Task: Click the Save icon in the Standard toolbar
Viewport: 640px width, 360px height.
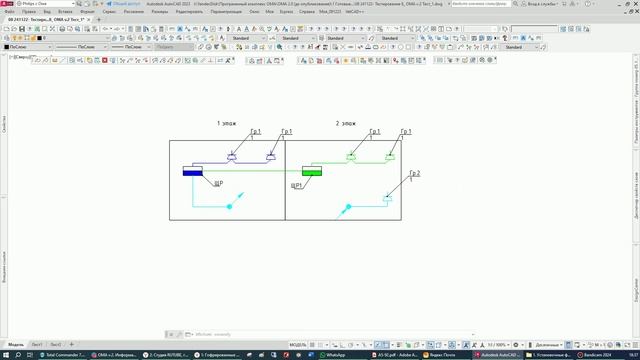Action: tap(22, 29)
